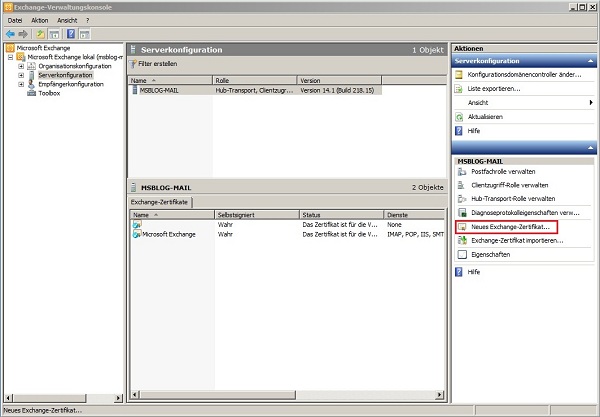Click the Eigenschaften icon in actions
The height and width of the screenshot is (417, 600).
click(x=462, y=254)
